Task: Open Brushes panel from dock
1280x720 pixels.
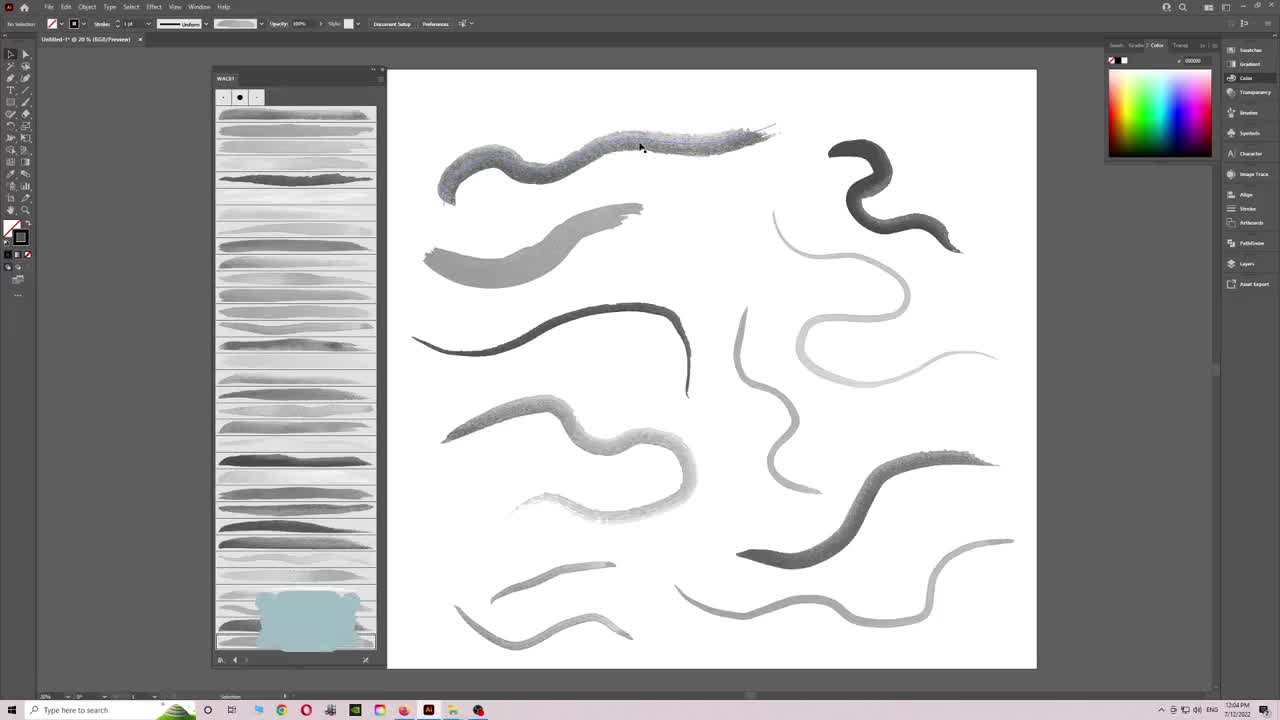Action: pos(1244,113)
